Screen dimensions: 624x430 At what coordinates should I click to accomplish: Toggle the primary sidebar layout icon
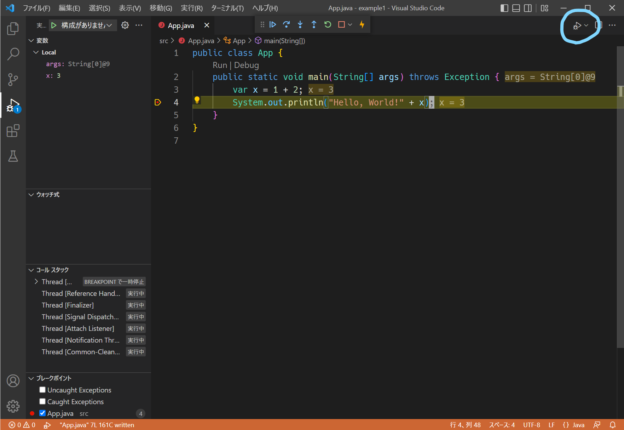point(504,8)
